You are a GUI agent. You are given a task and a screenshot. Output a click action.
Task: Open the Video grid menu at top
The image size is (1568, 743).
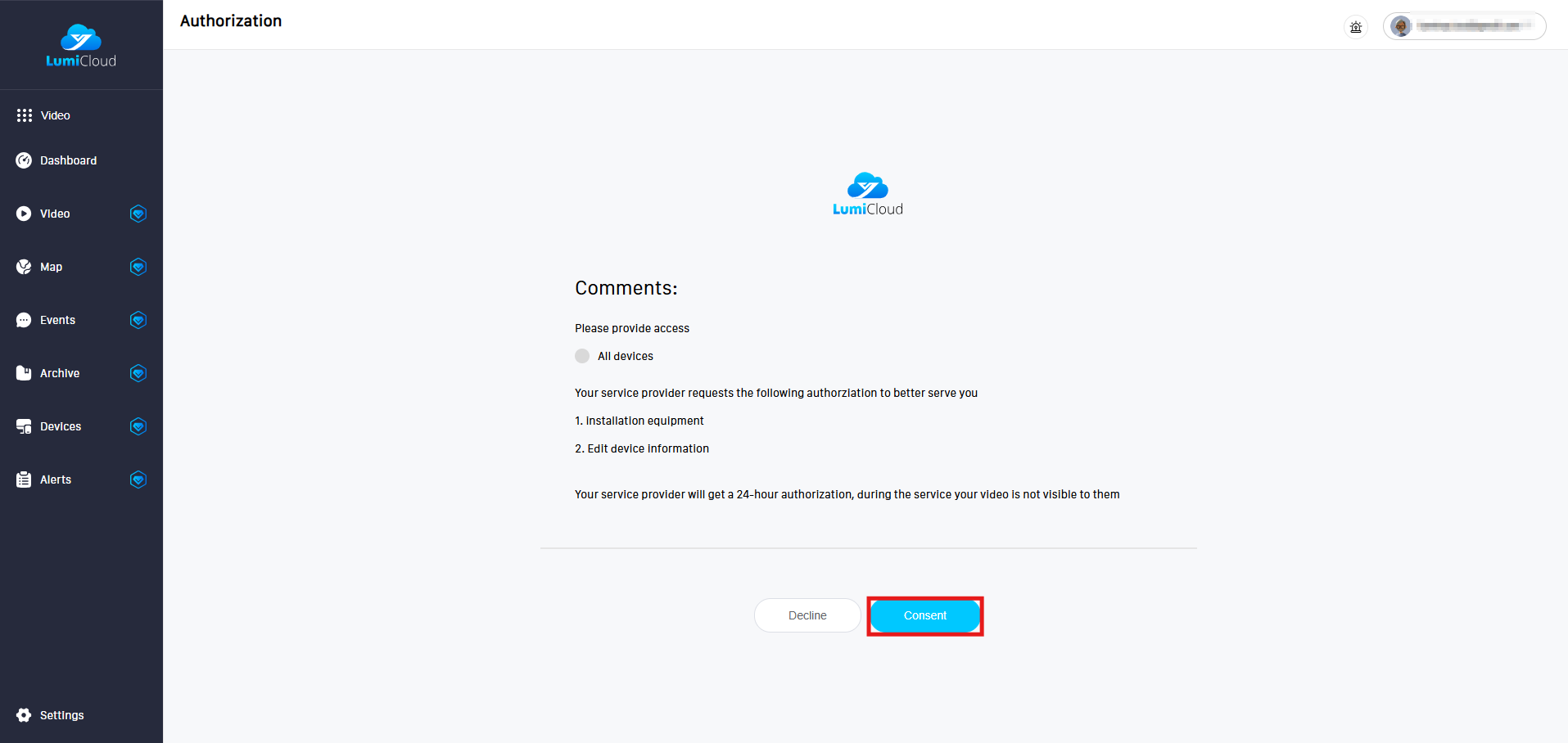[x=44, y=115]
